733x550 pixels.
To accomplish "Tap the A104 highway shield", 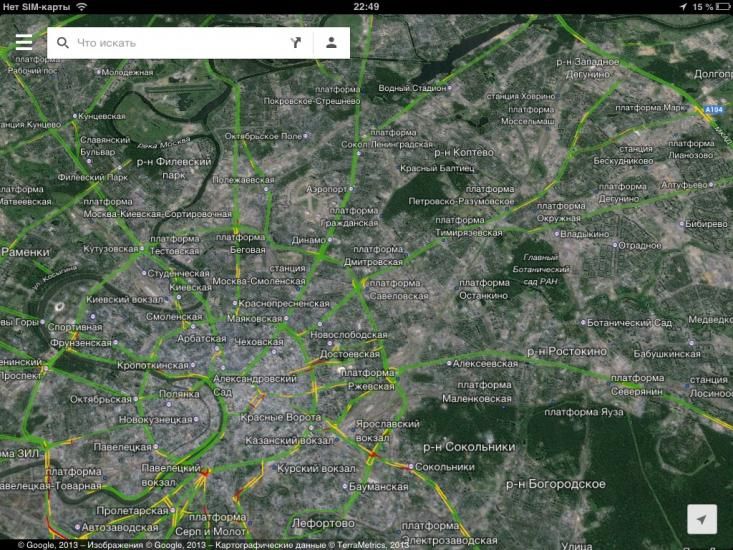I will [x=713, y=109].
